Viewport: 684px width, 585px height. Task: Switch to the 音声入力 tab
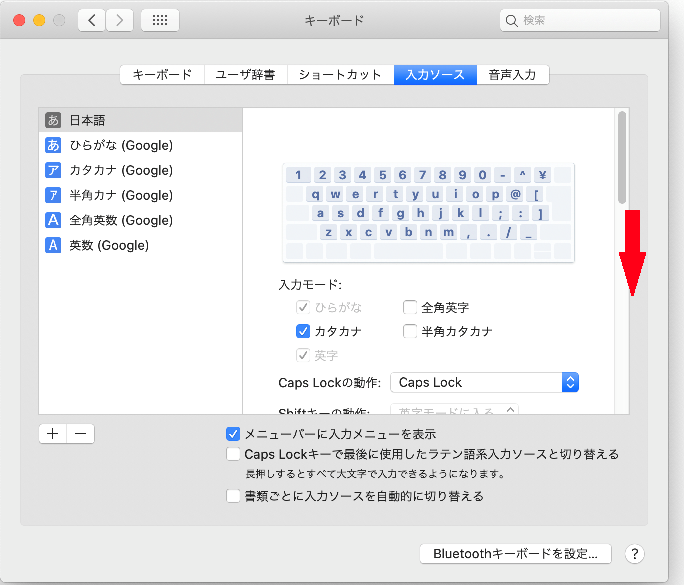(513, 74)
